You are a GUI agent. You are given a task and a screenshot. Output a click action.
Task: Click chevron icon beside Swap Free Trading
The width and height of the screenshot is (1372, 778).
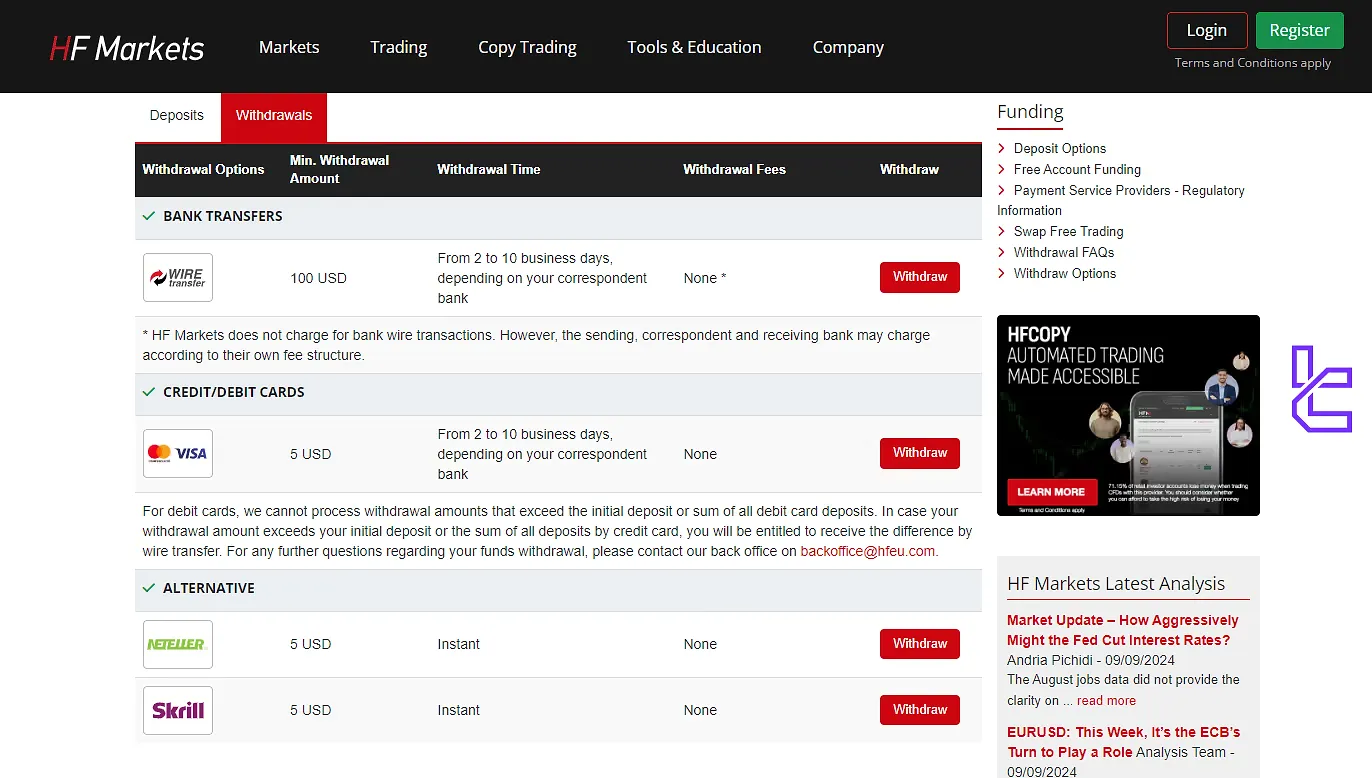tap(1002, 231)
